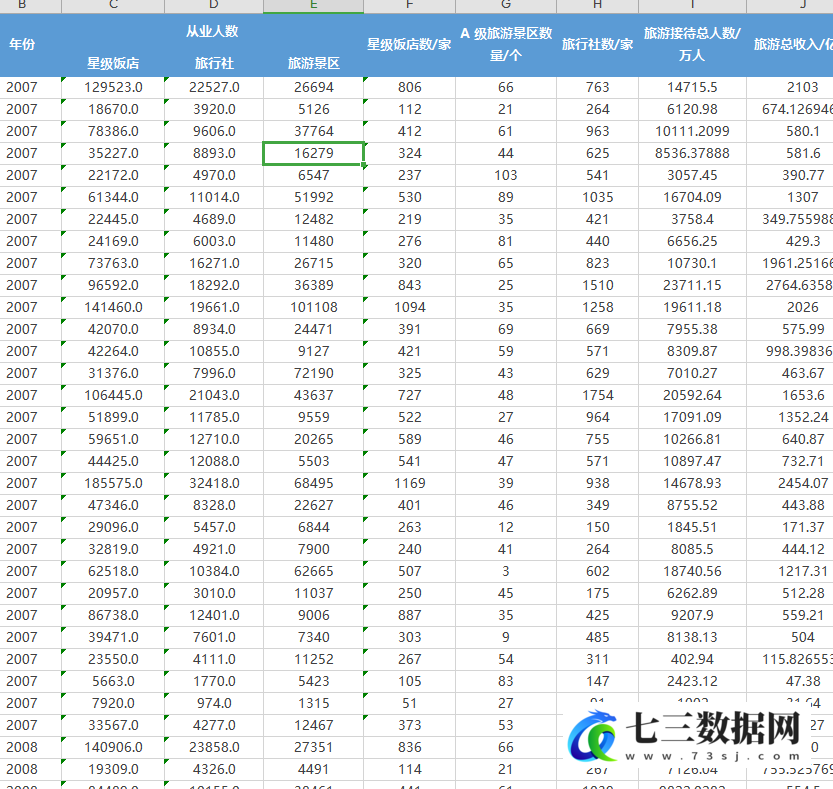Viewport: 833px width, 789px height.
Task: Select cell with value 14715.5
Action: pos(692,88)
